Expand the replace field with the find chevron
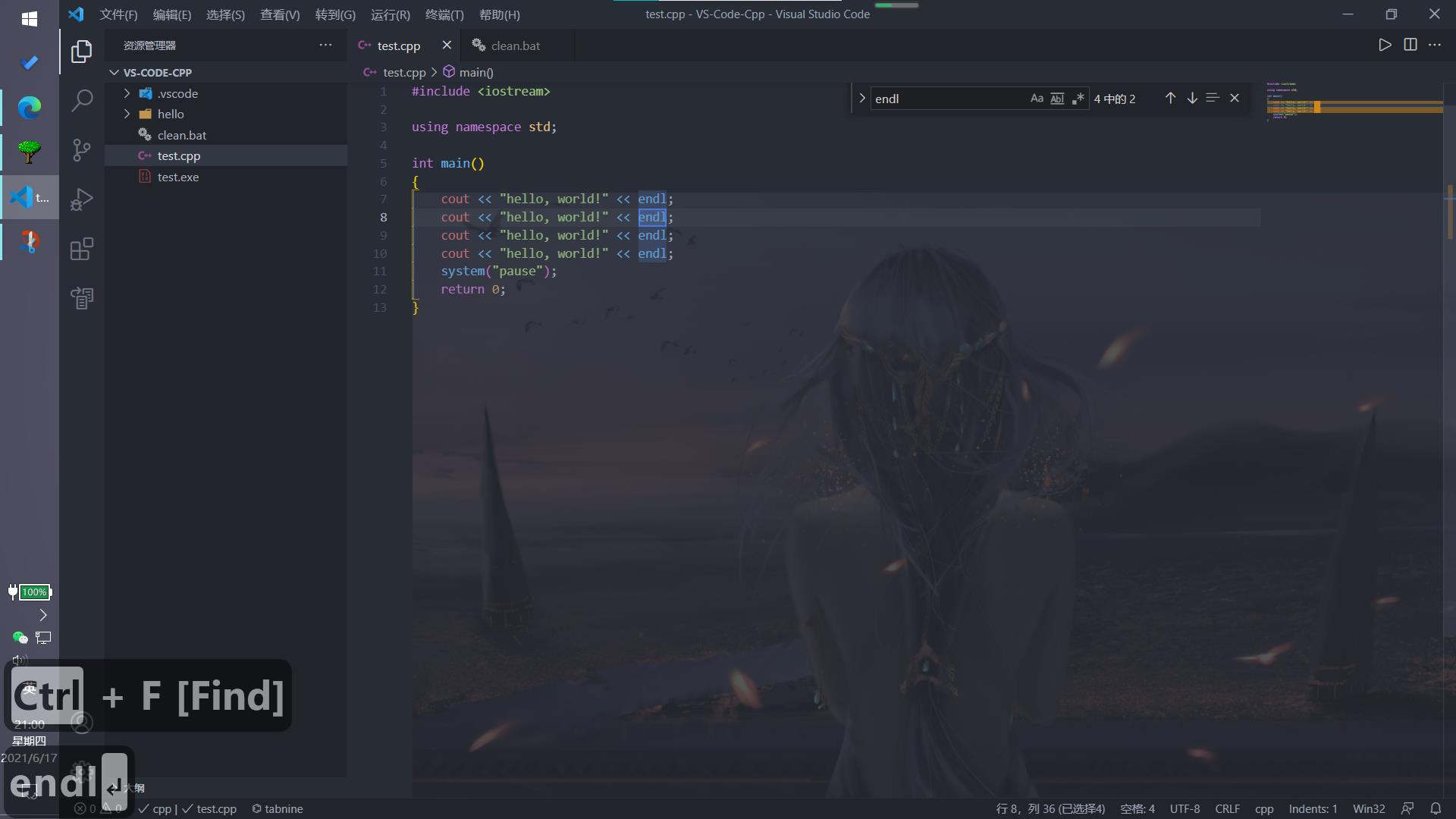 pyautogui.click(x=861, y=98)
